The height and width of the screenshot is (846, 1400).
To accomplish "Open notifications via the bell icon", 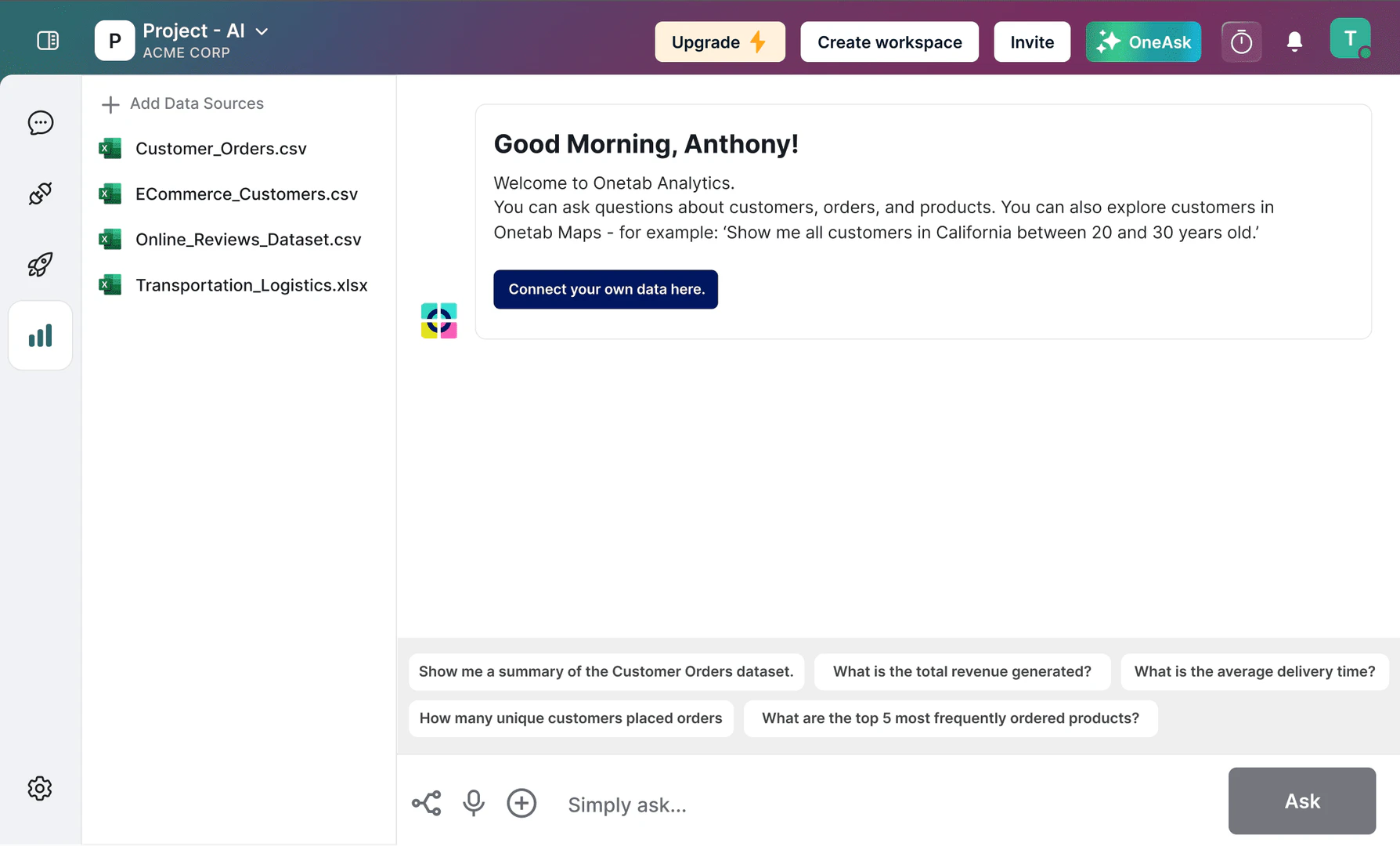I will [x=1294, y=42].
